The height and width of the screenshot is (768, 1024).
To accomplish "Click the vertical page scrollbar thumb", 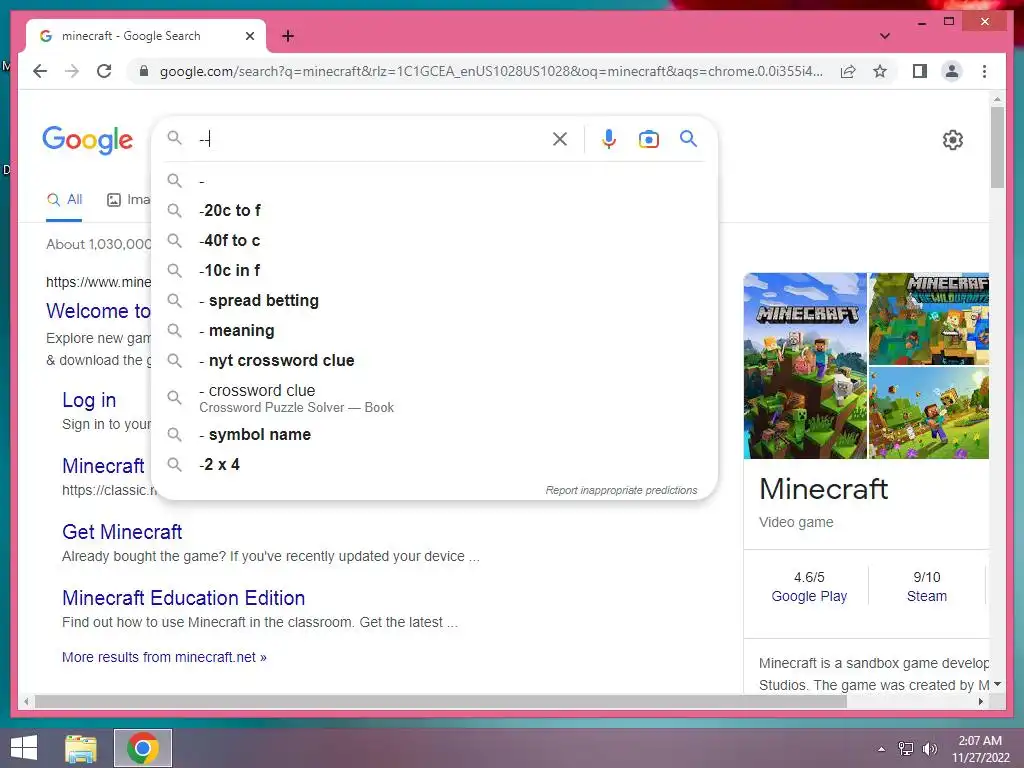I will coord(997,147).
